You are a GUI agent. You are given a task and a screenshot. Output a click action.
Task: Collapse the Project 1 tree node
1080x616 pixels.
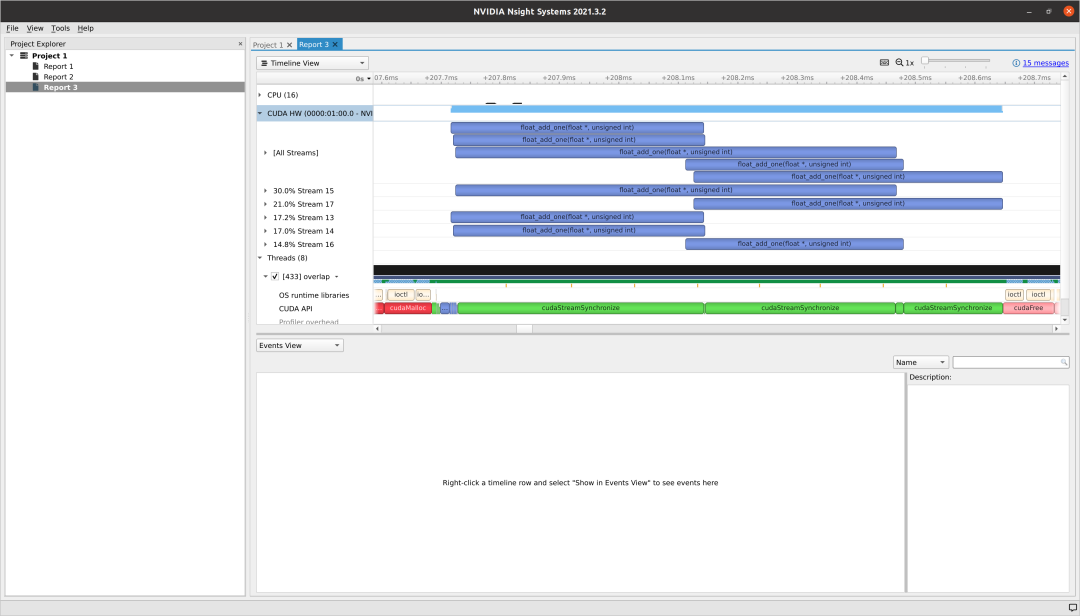pyautogui.click(x=12, y=56)
